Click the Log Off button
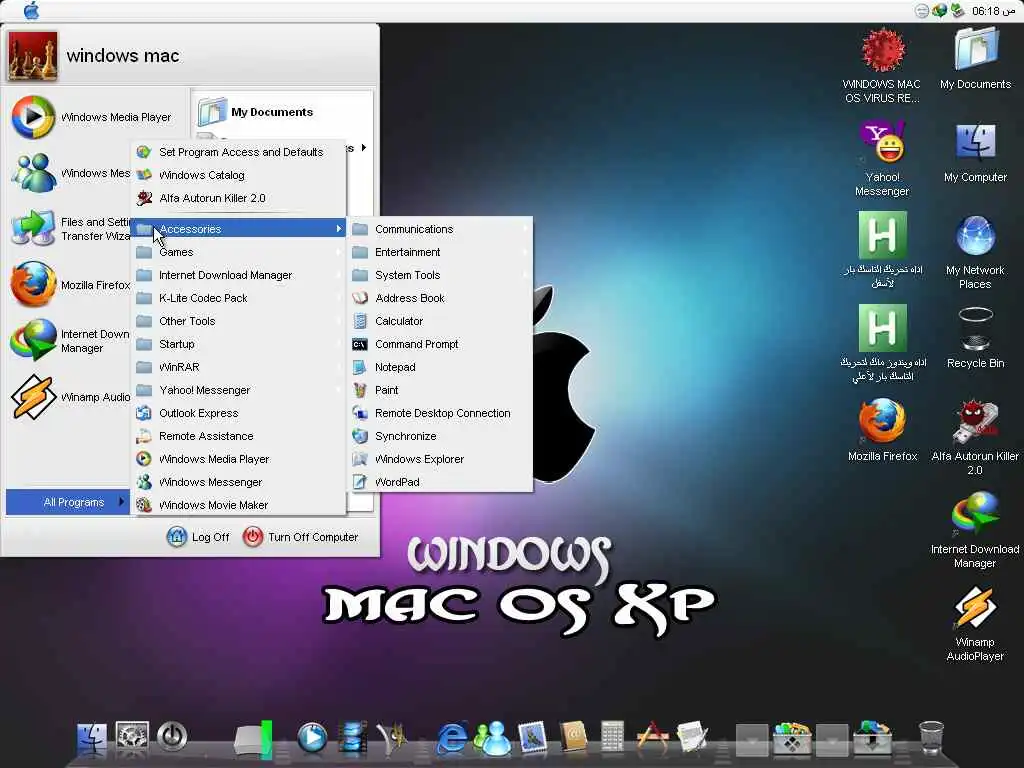The height and width of the screenshot is (768, 1024). coord(199,537)
